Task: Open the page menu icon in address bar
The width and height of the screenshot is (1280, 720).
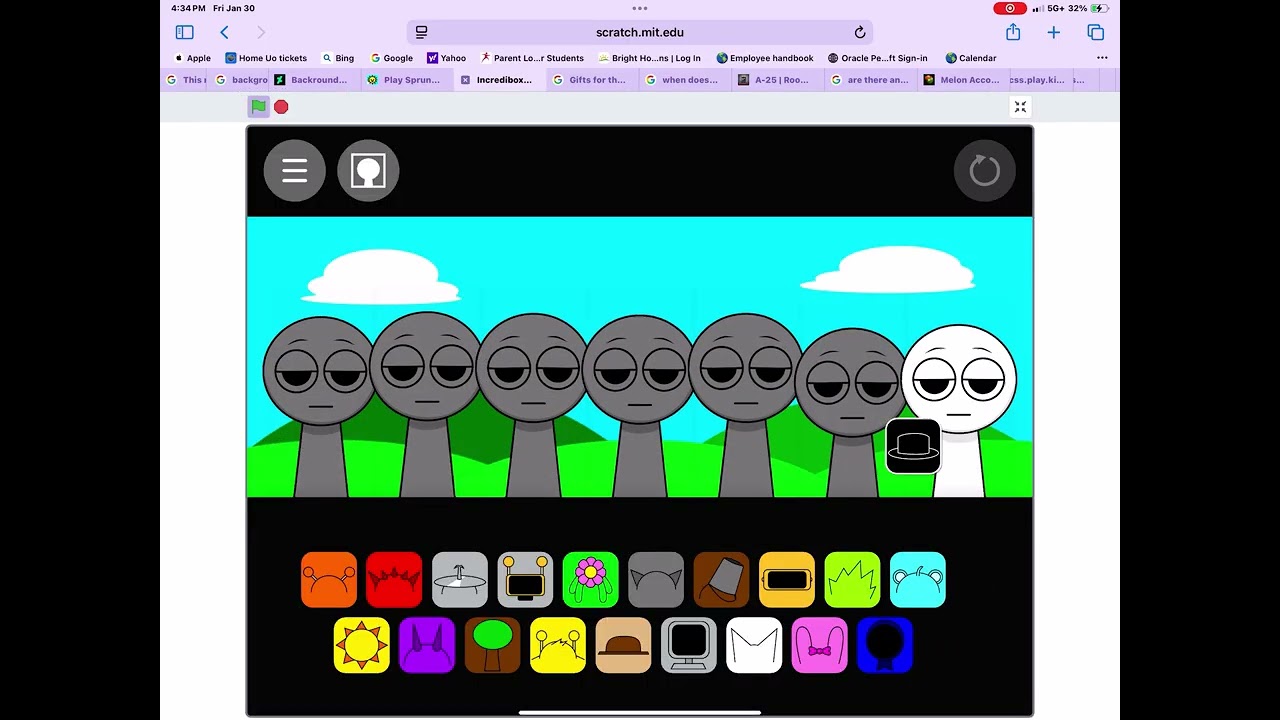Action: click(x=422, y=33)
